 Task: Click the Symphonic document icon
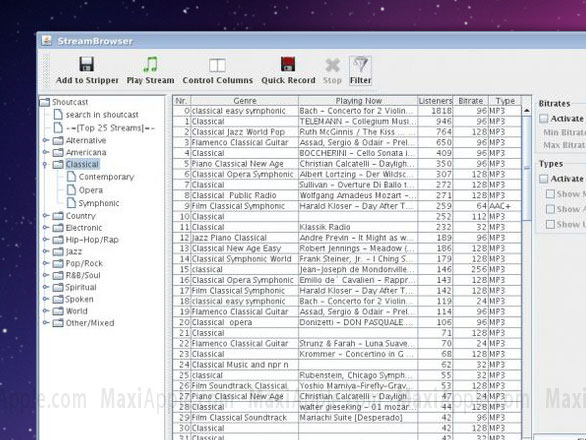click(x=71, y=203)
